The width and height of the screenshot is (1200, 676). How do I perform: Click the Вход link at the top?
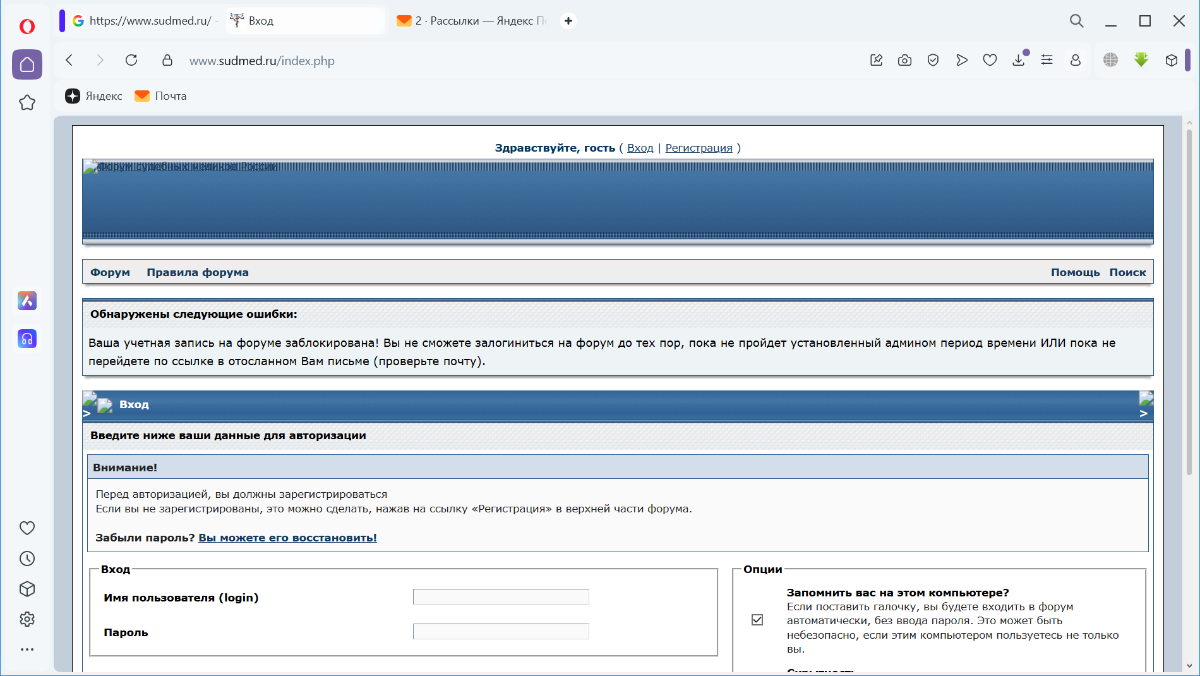(640, 148)
